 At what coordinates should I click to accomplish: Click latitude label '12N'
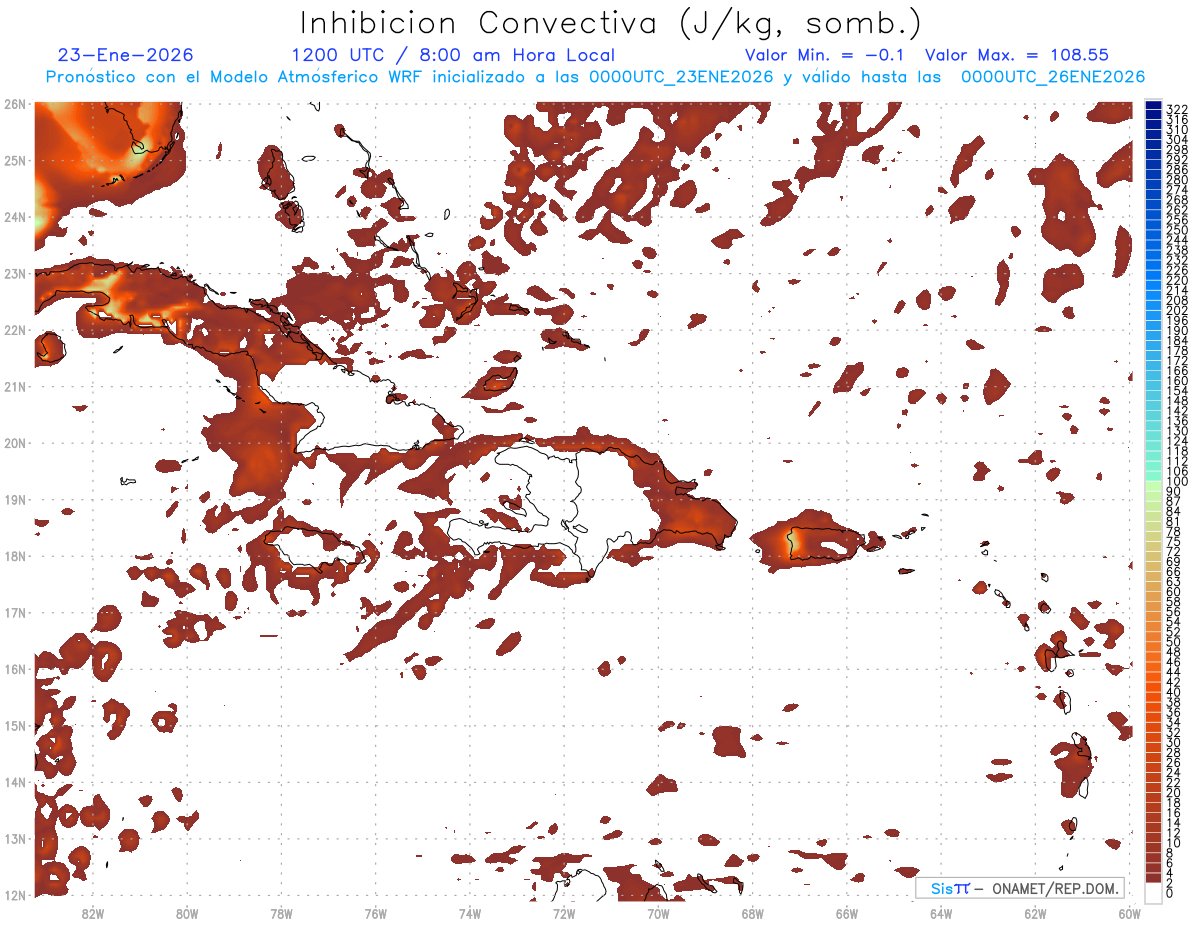point(15,895)
